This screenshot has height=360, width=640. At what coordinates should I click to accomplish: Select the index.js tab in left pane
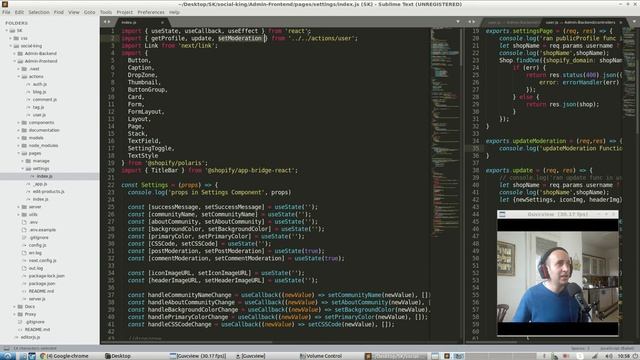click(142, 22)
